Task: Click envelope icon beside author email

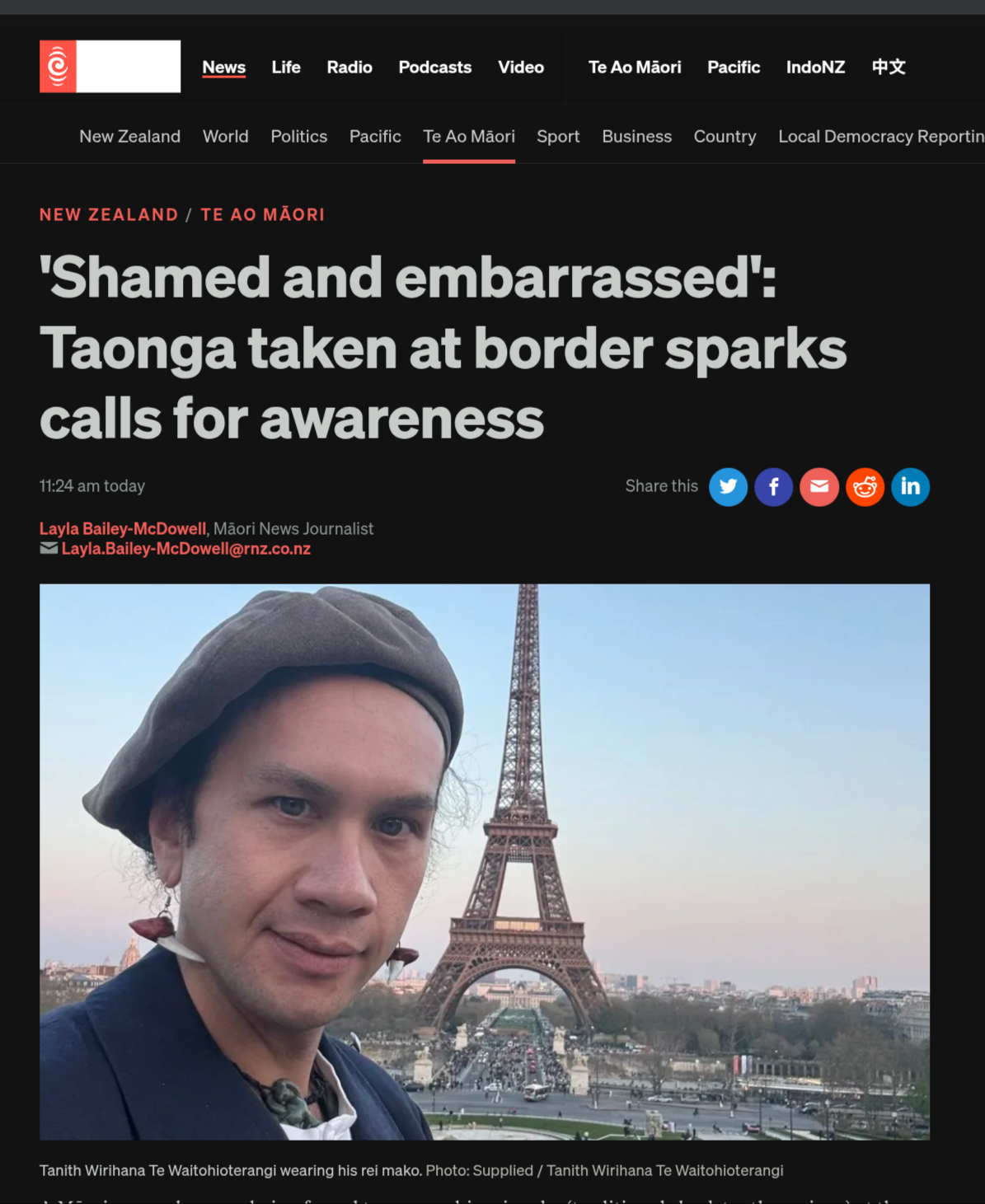Action: click(49, 548)
